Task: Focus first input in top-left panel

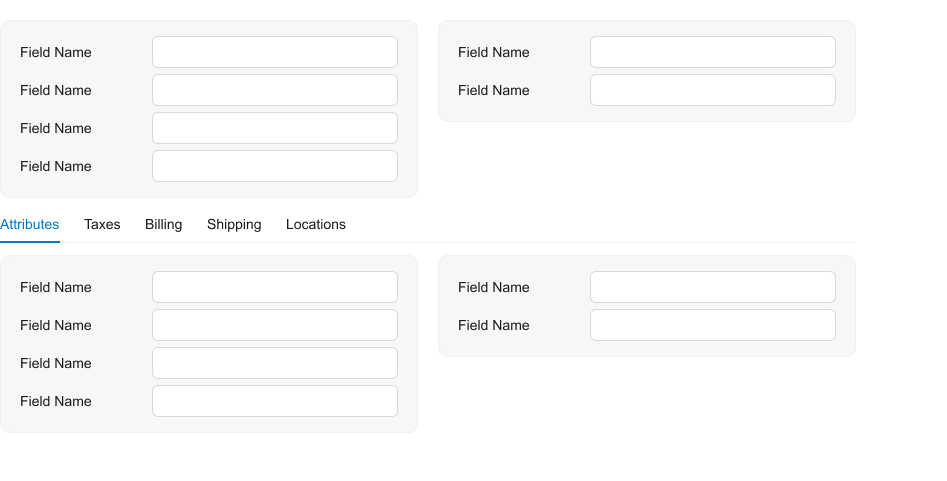Action: pos(275,52)
